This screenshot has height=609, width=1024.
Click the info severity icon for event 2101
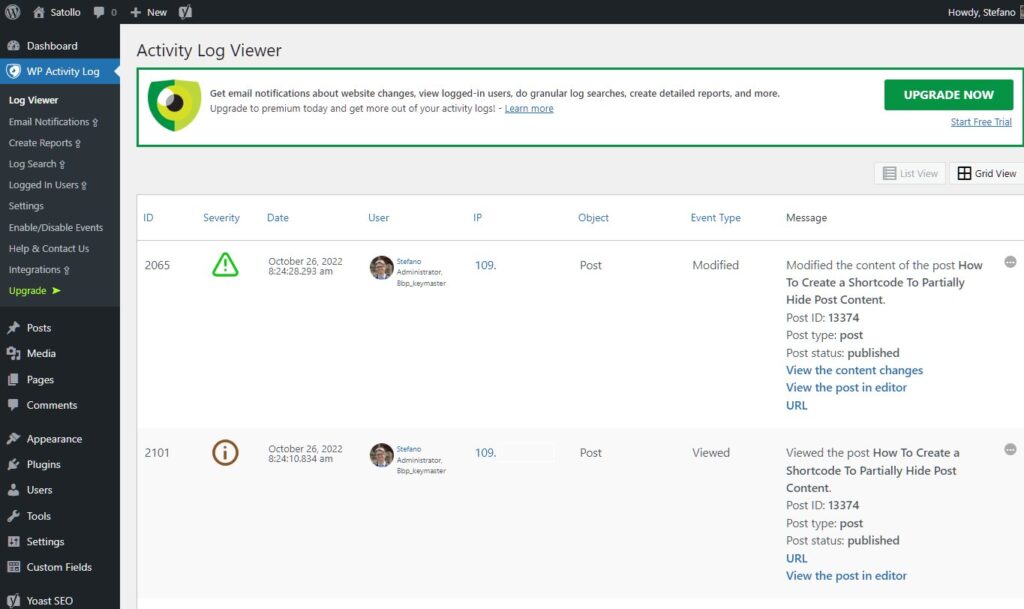point(225,452)
